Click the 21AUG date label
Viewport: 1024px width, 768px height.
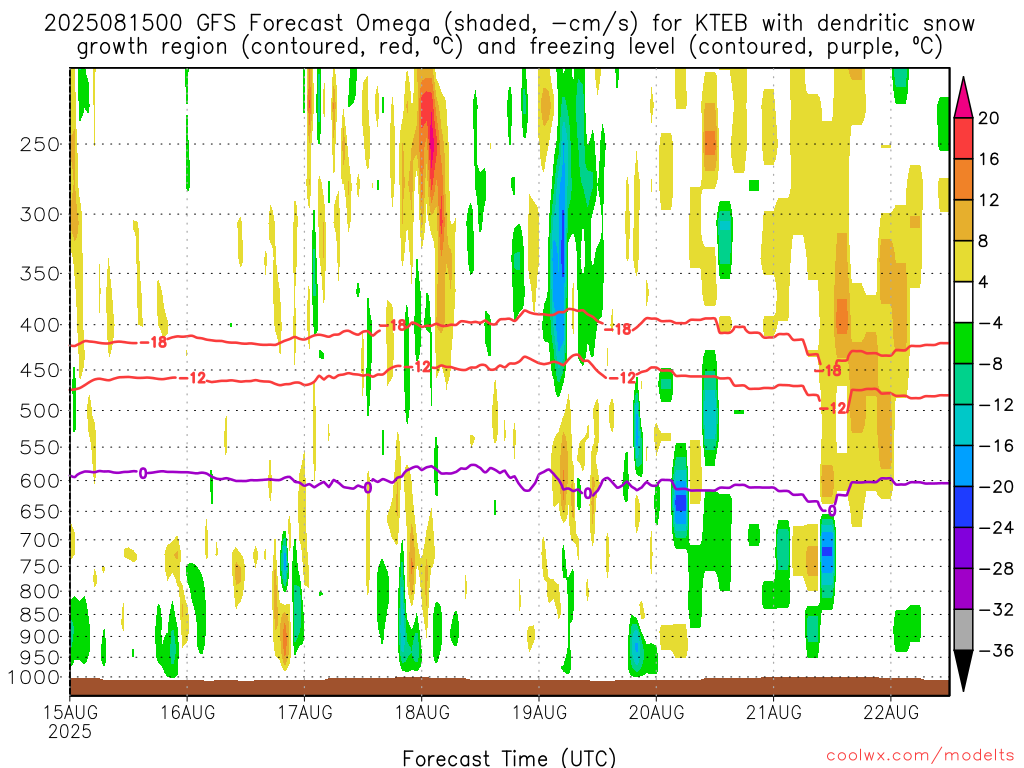pos(774,712)
